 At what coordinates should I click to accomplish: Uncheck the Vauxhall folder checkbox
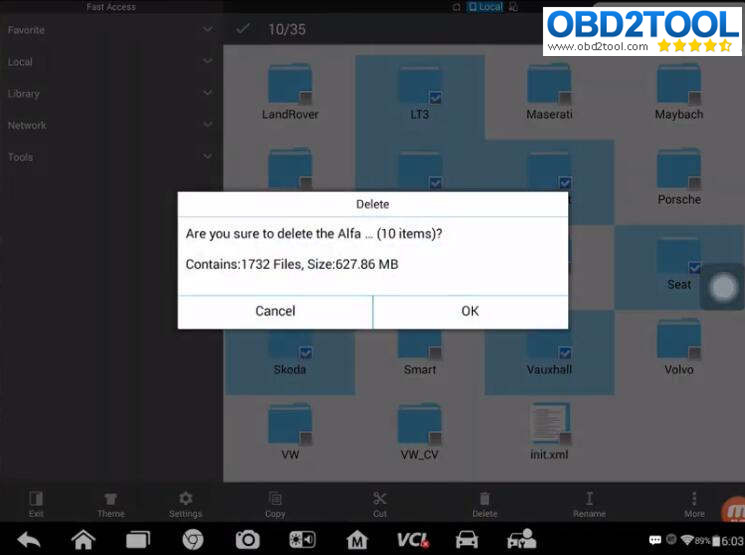565,353
